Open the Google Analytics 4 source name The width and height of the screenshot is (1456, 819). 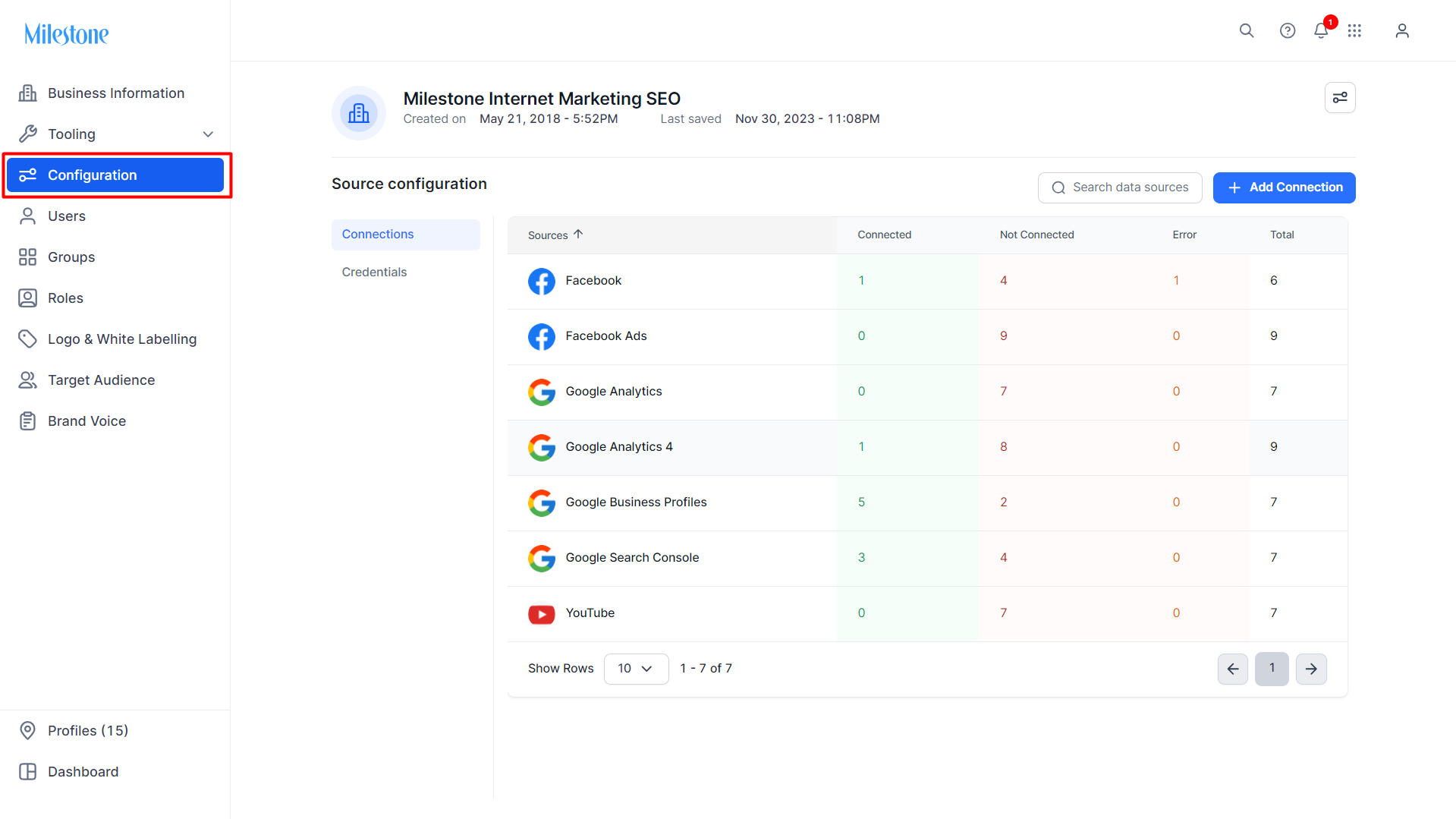[619, 447]
